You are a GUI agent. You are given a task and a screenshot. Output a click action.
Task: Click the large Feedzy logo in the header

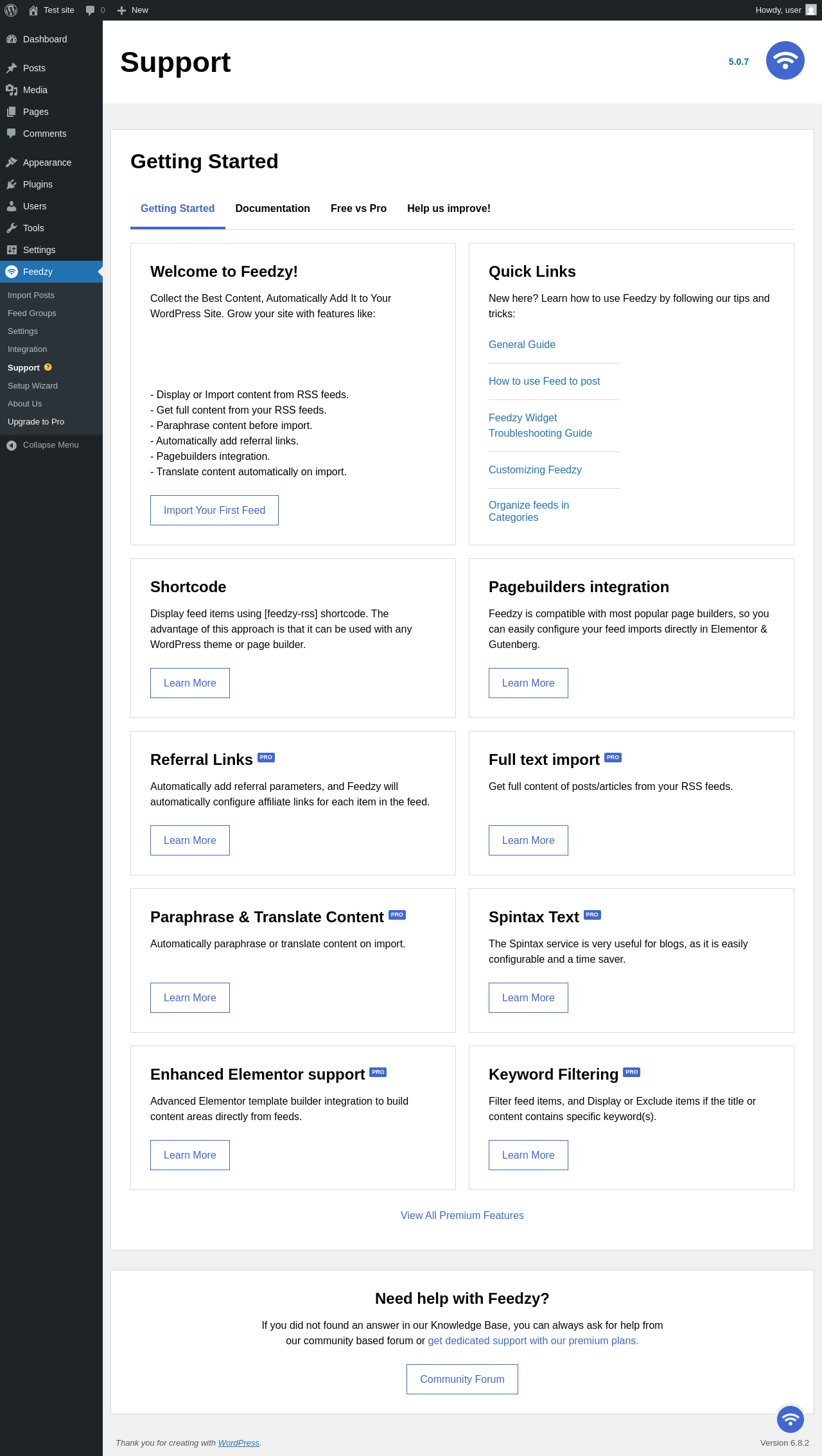coord(785,60)
